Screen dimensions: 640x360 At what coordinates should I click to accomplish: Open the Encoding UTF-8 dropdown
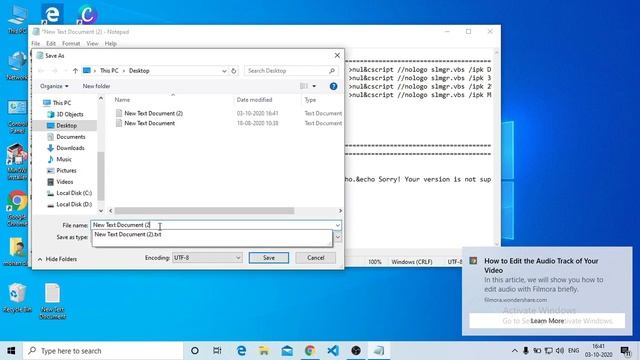pyautogui.click(x=207, y=258)
